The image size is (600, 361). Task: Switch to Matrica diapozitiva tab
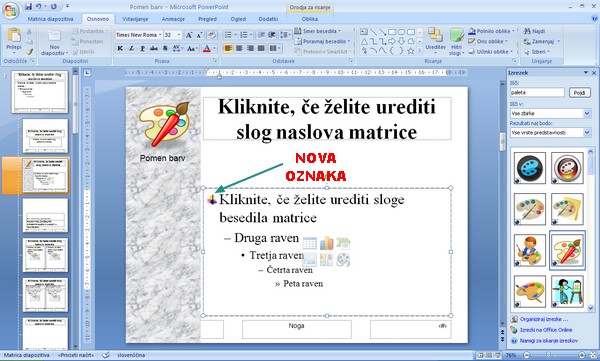click(x=50, y=19)
